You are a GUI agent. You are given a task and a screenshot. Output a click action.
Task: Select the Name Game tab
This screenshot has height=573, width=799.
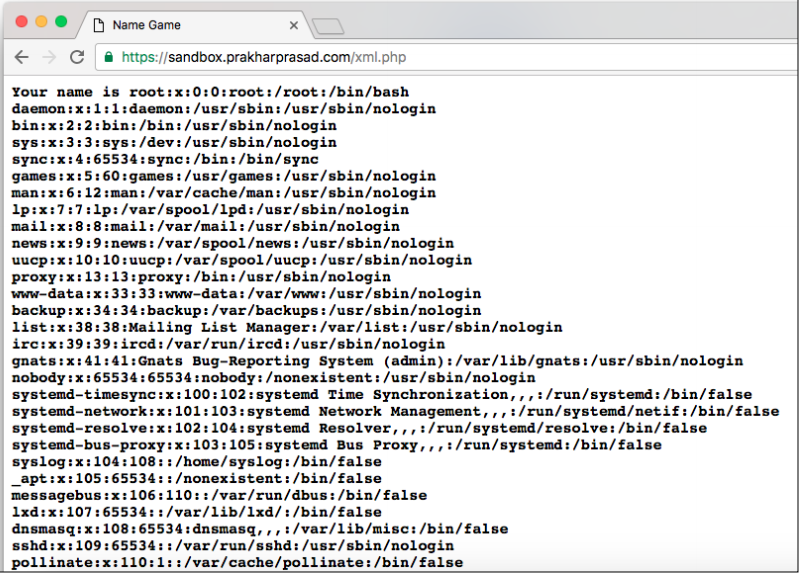tap(196, 25)
